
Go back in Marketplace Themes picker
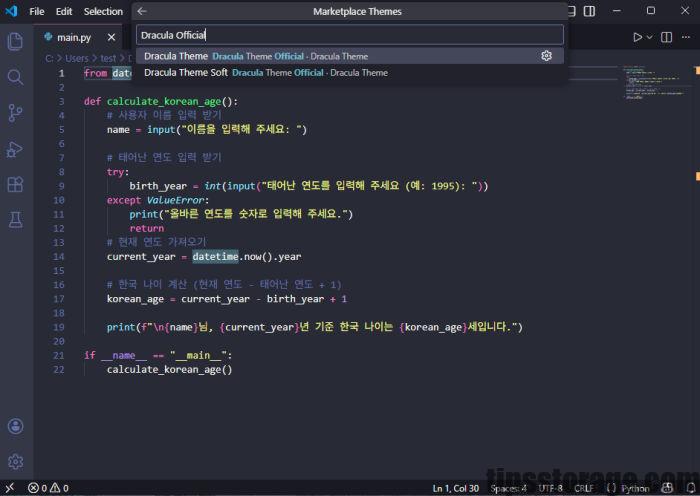(142, 11)
